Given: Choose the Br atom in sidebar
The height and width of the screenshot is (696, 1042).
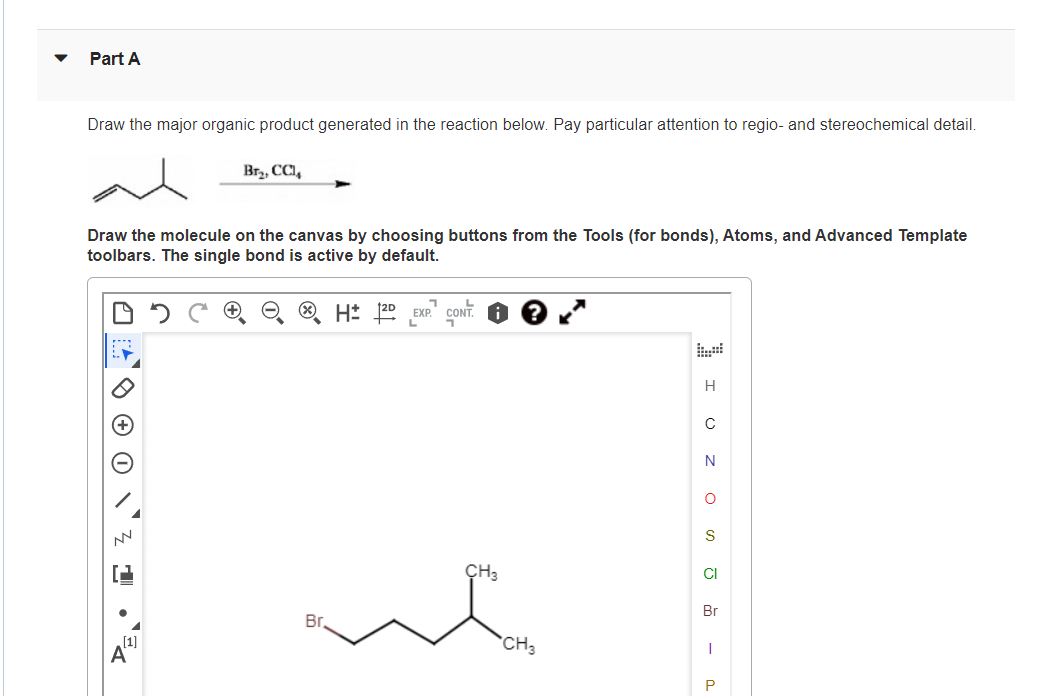Looking at the screenshot, I should coord(710,611).
